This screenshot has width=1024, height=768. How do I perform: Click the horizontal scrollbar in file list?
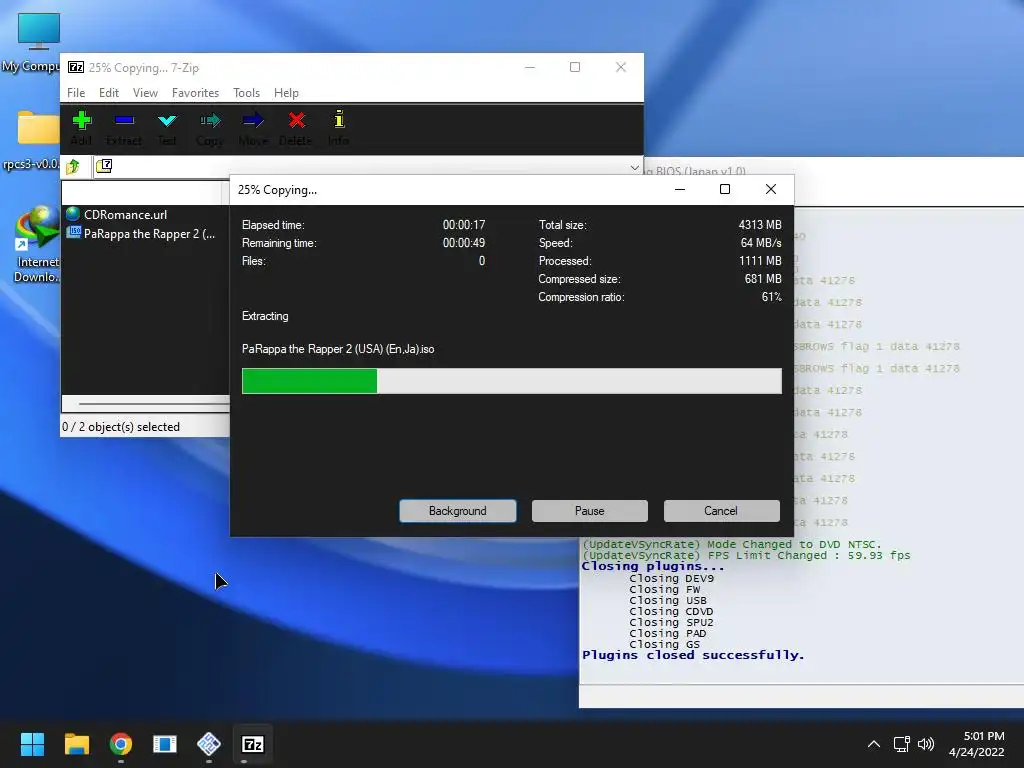point(154,404)
